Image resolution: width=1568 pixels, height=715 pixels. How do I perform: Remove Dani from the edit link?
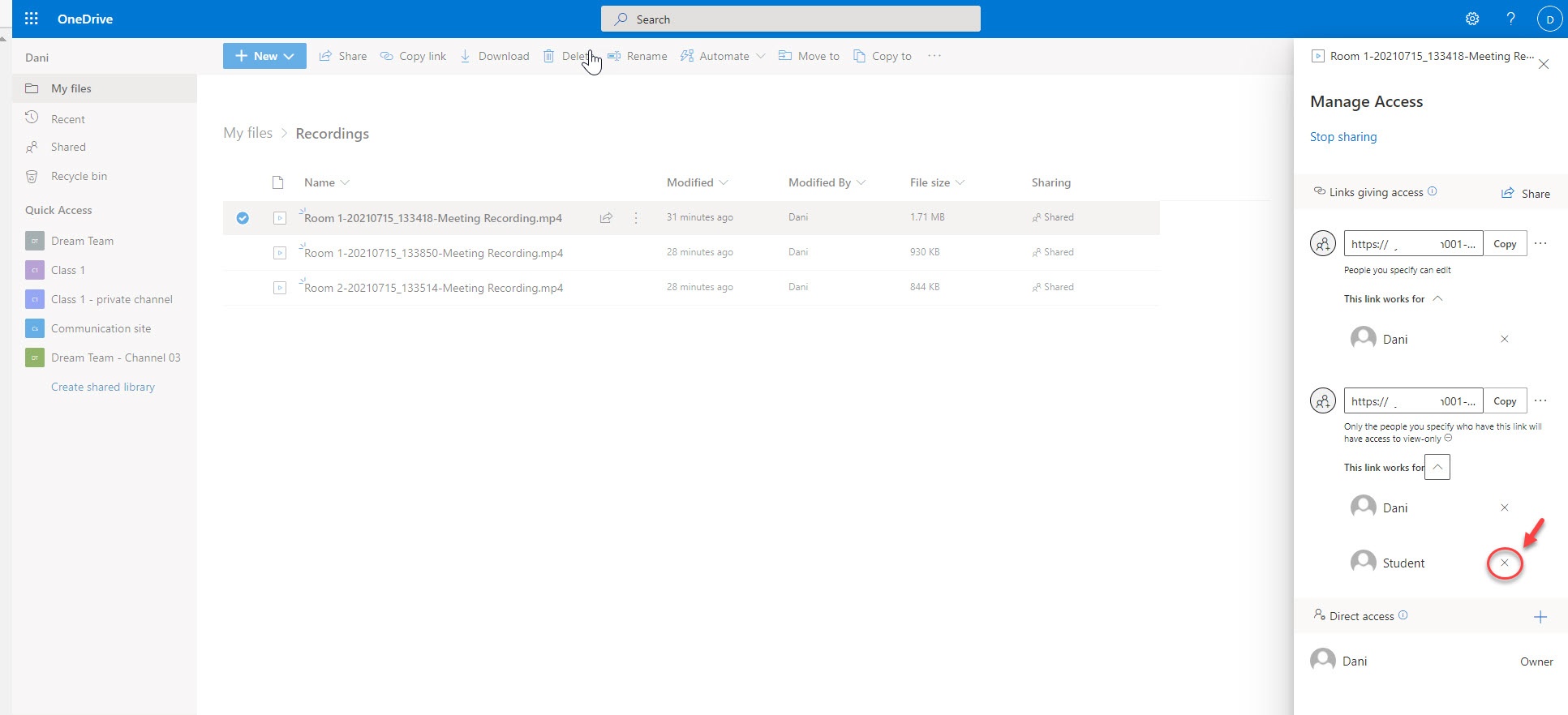pos(1504,339)
